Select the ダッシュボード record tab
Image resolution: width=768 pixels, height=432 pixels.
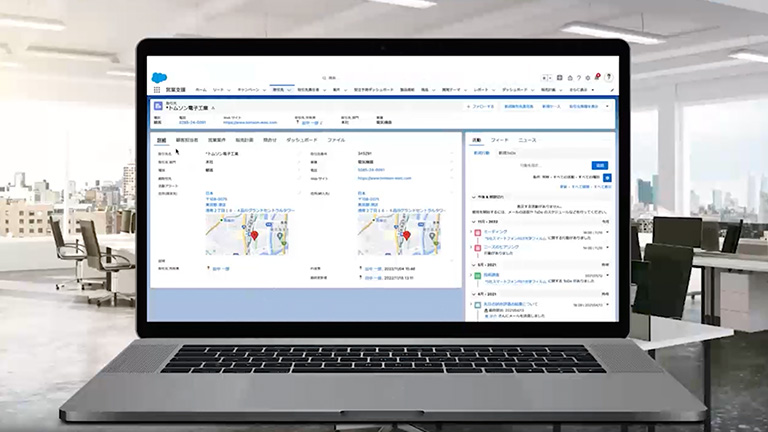tap(302, 140)
